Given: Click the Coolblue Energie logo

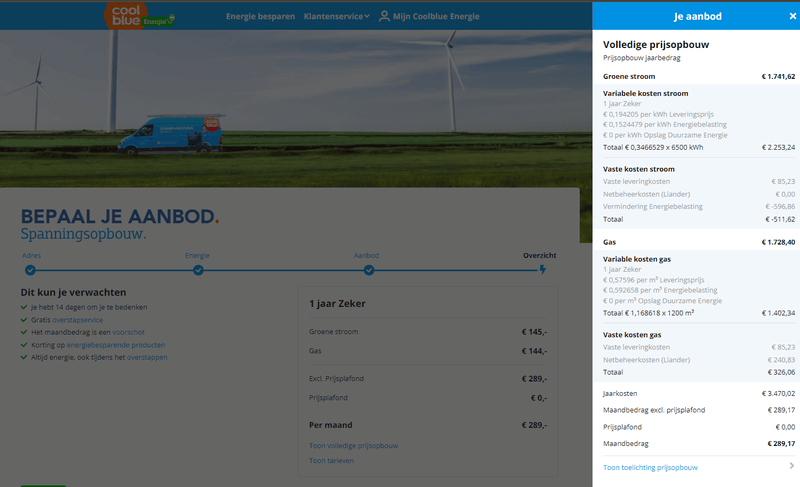Looking at the screenshot, I should pos(139,15).
